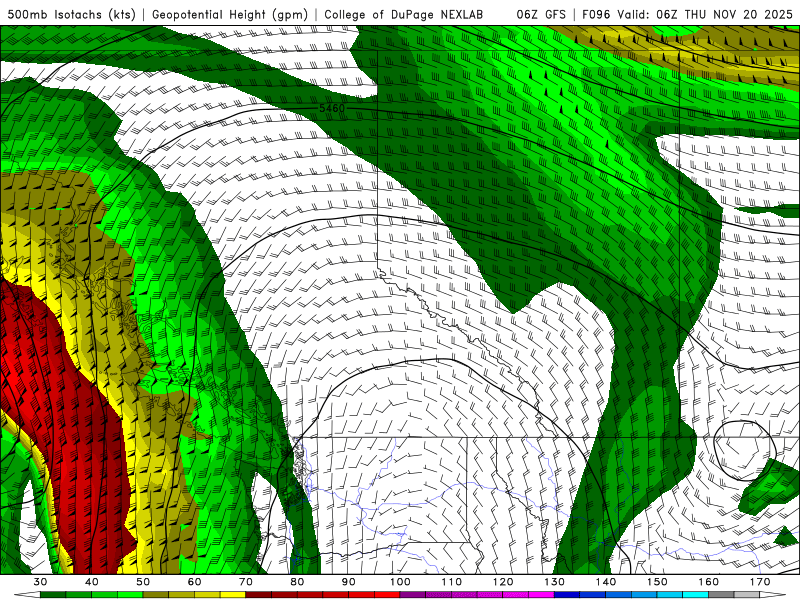Click the '80' value on the color scale
800x600 pixels.
coord(297,582)
